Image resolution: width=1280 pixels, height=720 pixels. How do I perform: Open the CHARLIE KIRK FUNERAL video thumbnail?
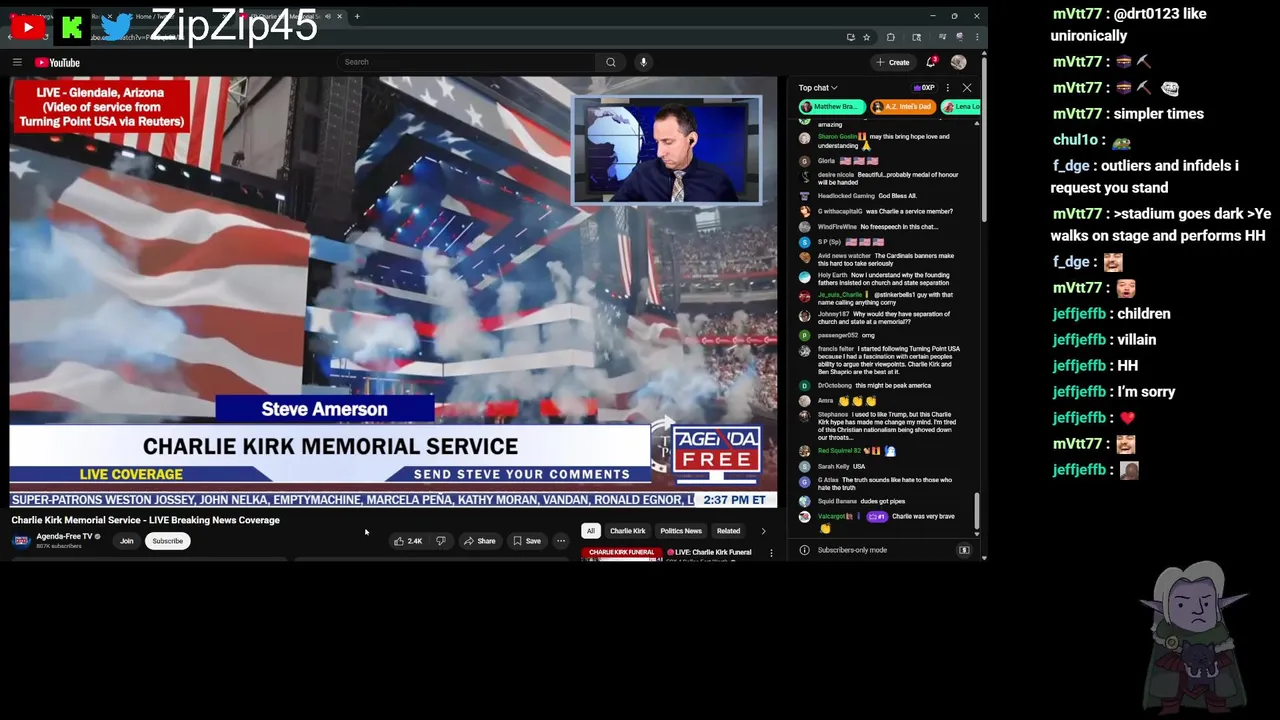[622, 554]
